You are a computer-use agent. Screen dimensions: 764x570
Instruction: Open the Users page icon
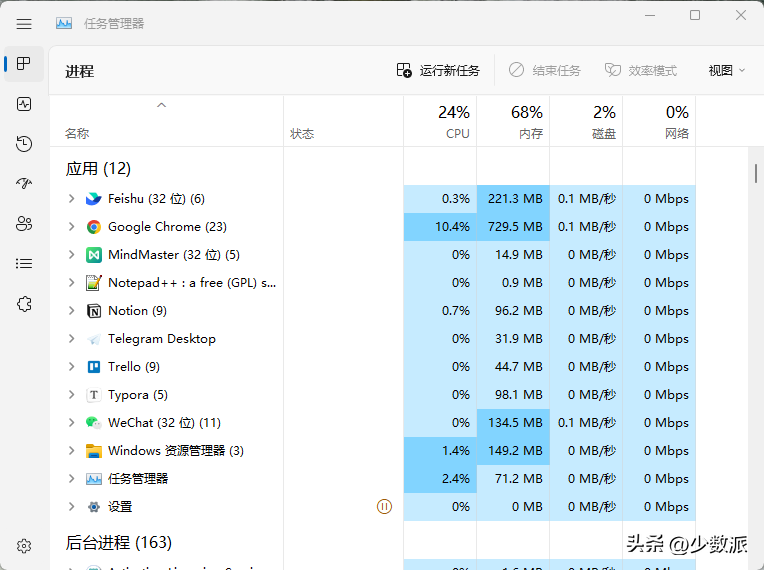coord(24,224)
